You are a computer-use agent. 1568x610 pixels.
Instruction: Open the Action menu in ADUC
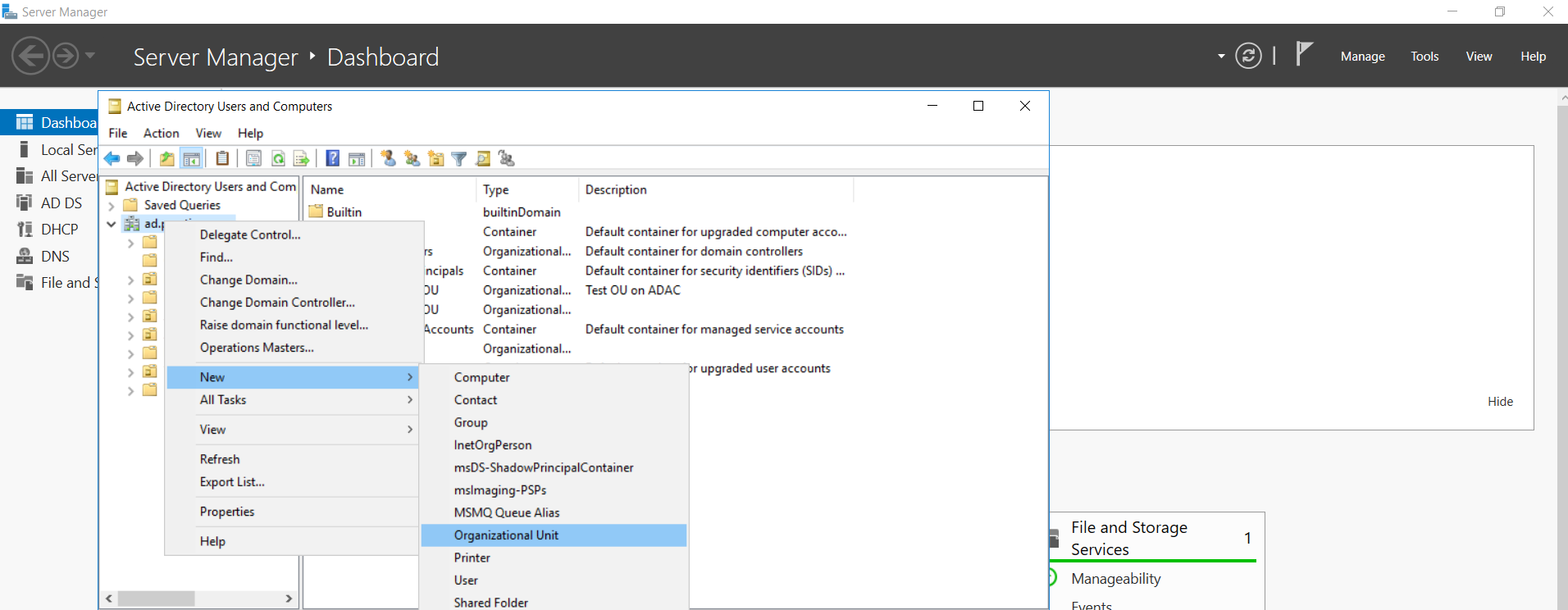[161, 133]
